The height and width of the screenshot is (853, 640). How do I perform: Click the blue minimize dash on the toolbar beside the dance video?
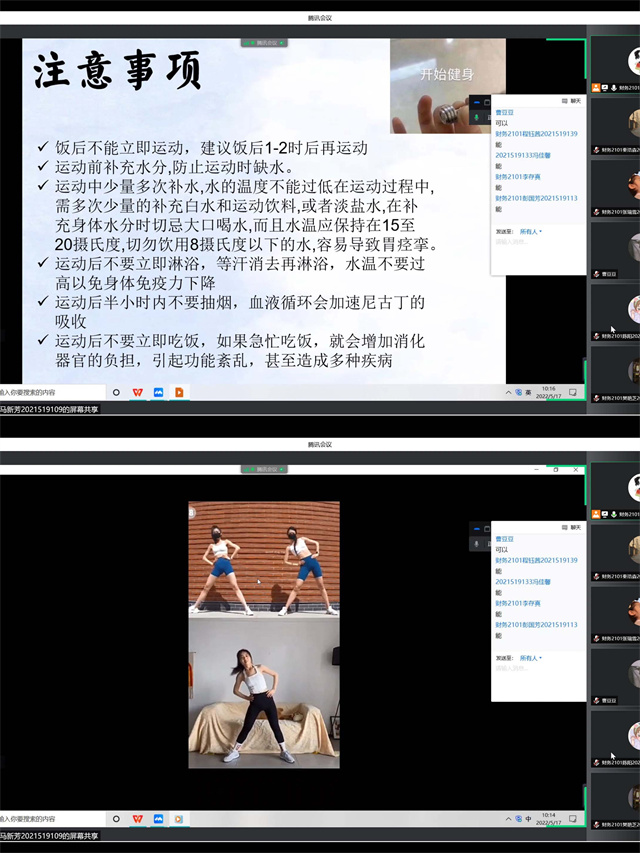pos(477,529)
